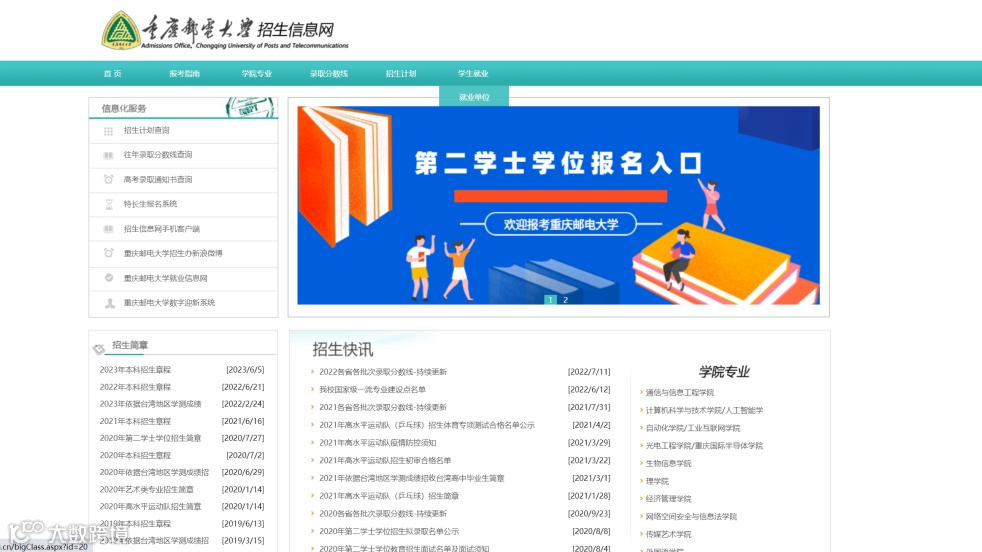Viewport: 982px width, 552px height.
Task: Open 2022年本科招生章程
Action: pyautogui.click(x=135, y=387)
